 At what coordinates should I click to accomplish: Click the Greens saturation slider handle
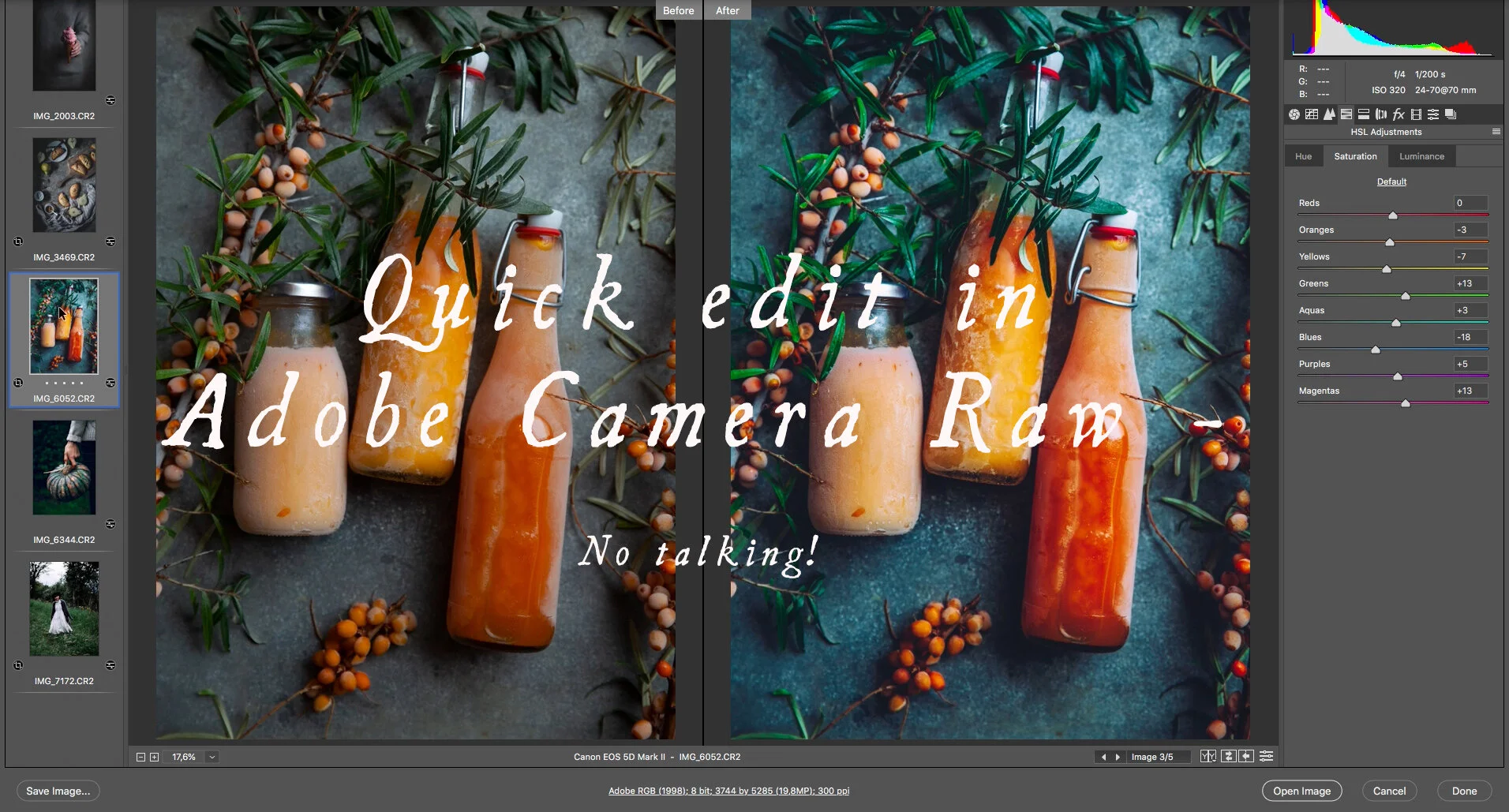click(x=1406, y=296)
